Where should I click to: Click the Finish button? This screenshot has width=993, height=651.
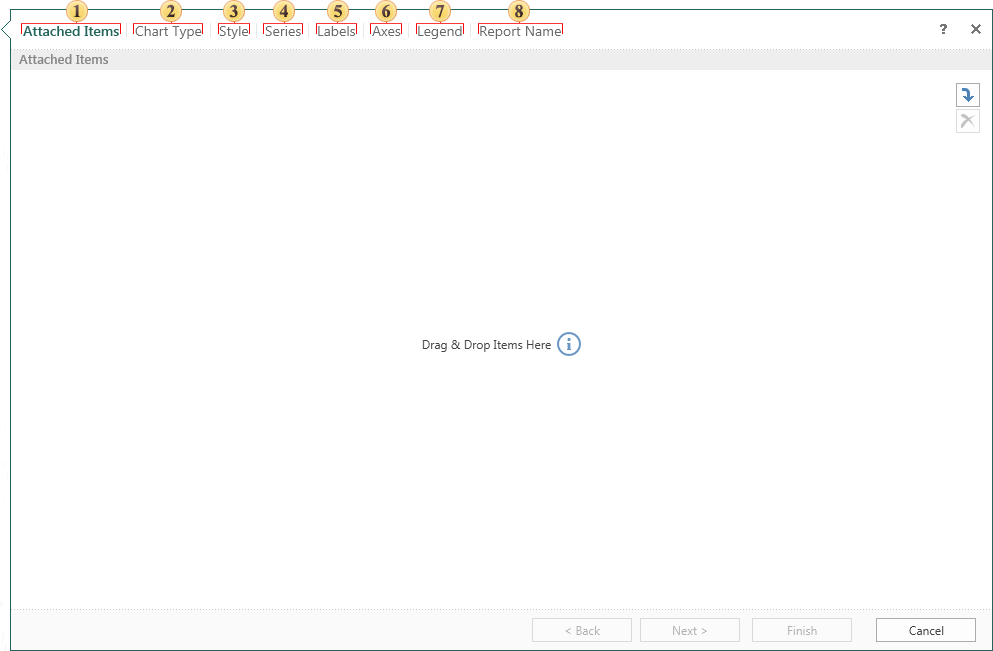tap(801, 630)
